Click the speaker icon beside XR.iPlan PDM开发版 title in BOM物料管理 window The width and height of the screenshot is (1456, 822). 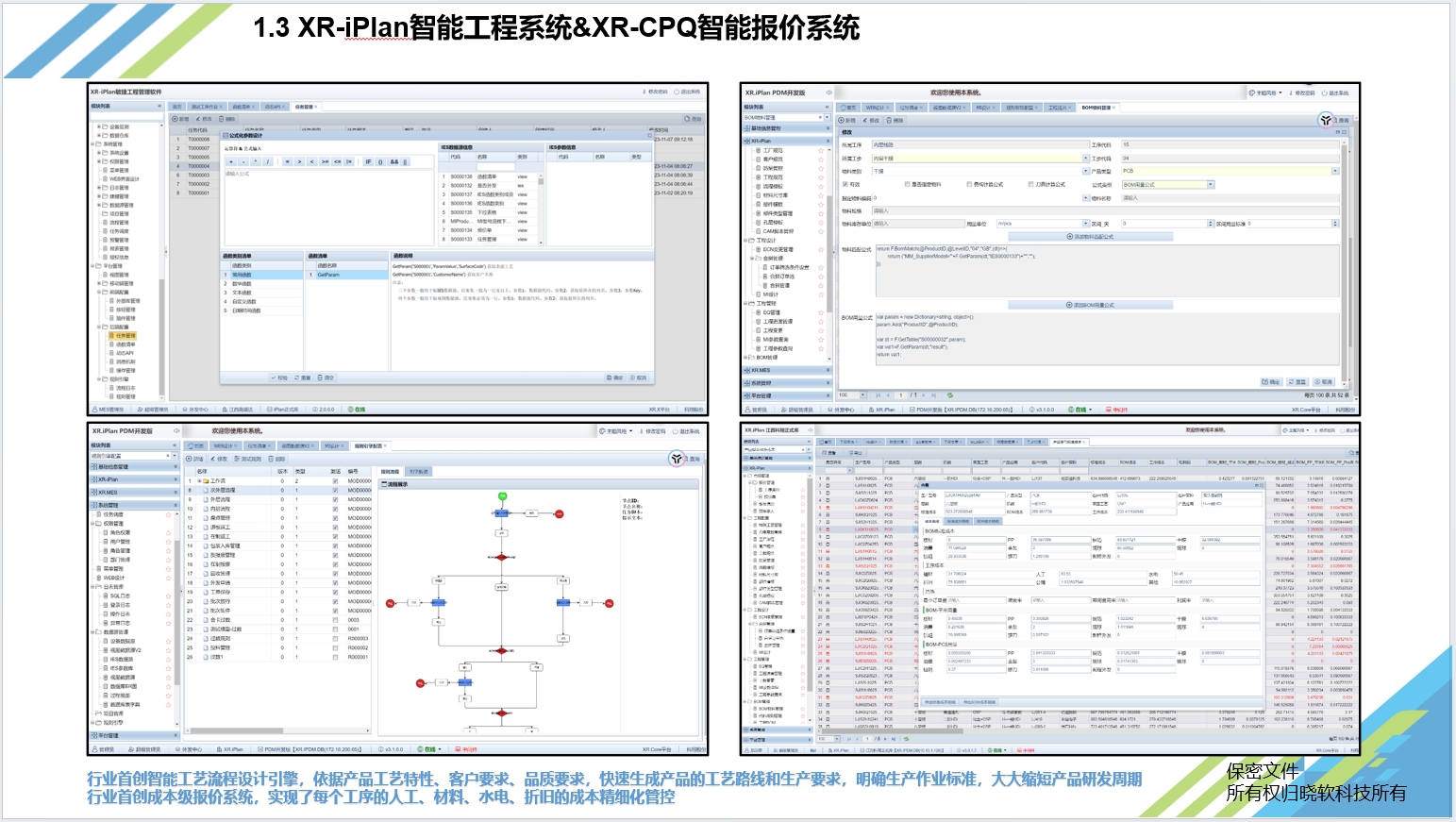pyautogui.click(x=829, y=92)
